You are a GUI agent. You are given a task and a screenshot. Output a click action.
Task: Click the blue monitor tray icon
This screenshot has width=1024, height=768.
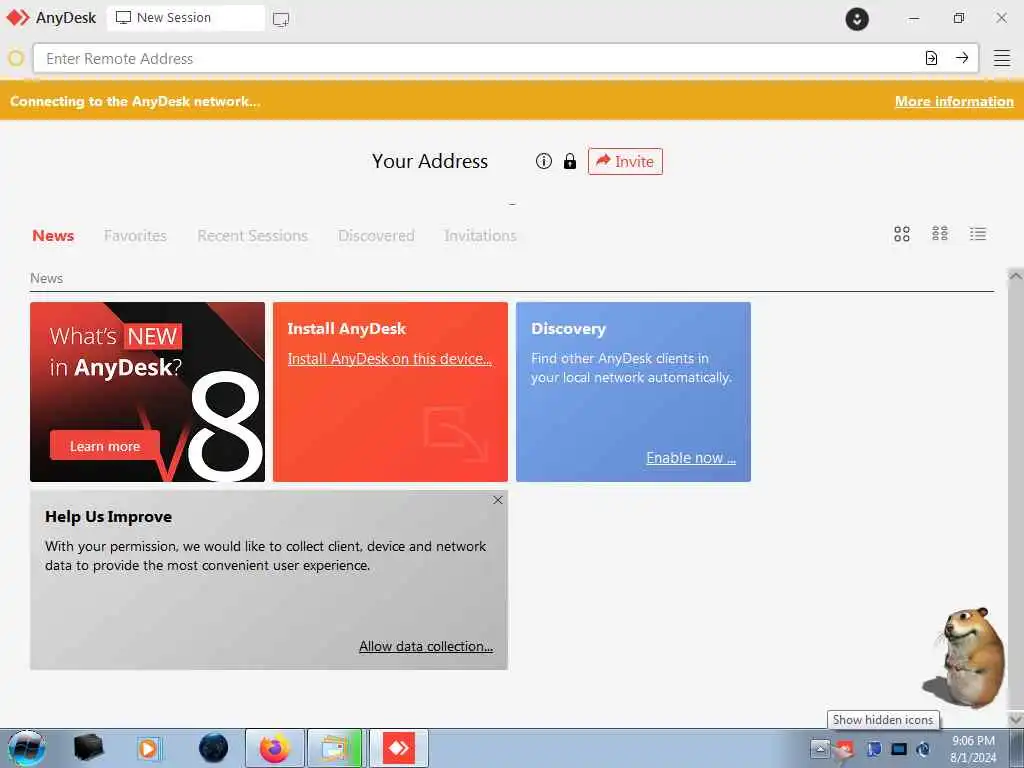(x=899, y=749)
